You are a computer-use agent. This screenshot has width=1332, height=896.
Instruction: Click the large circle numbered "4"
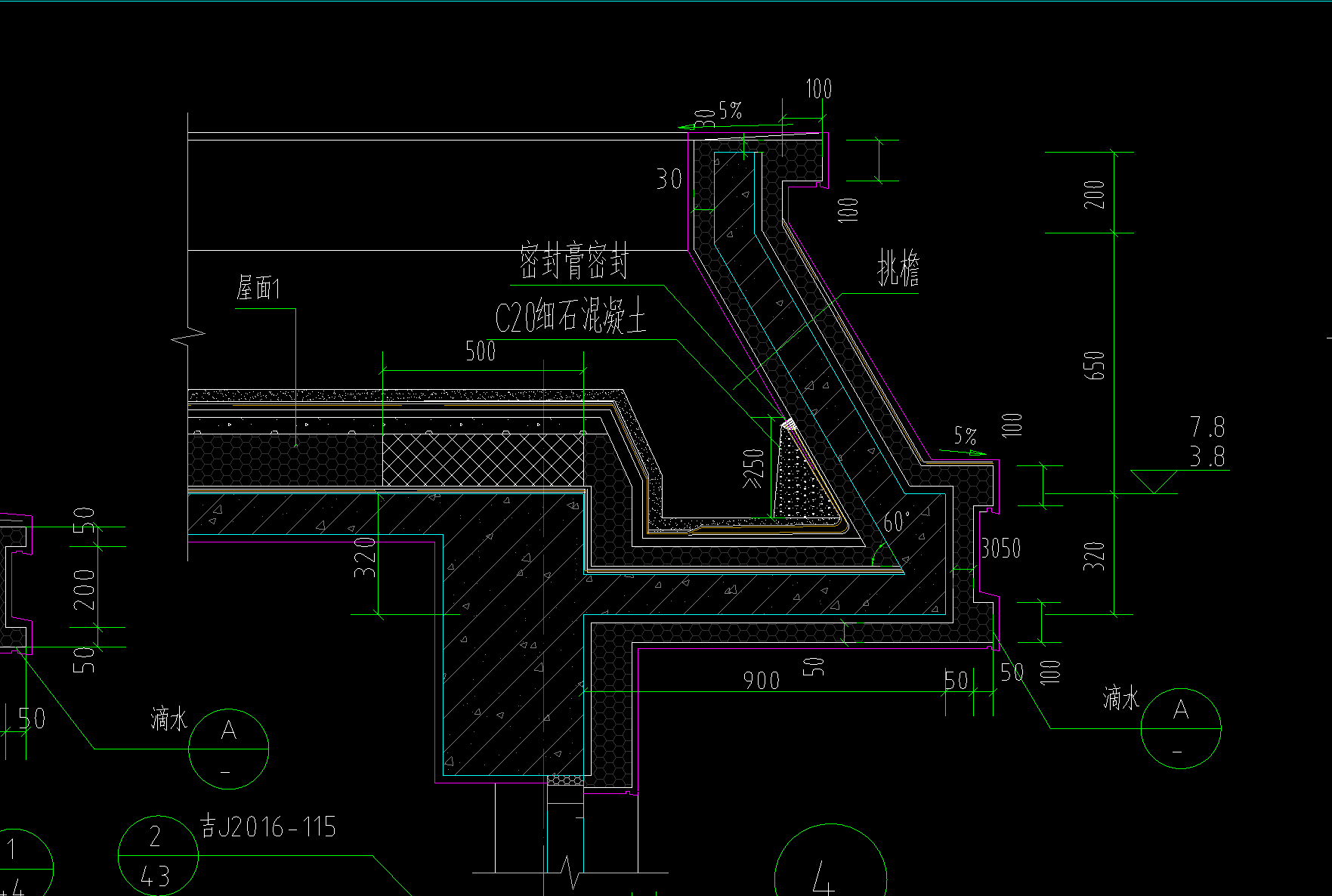(x=831, y=861)
